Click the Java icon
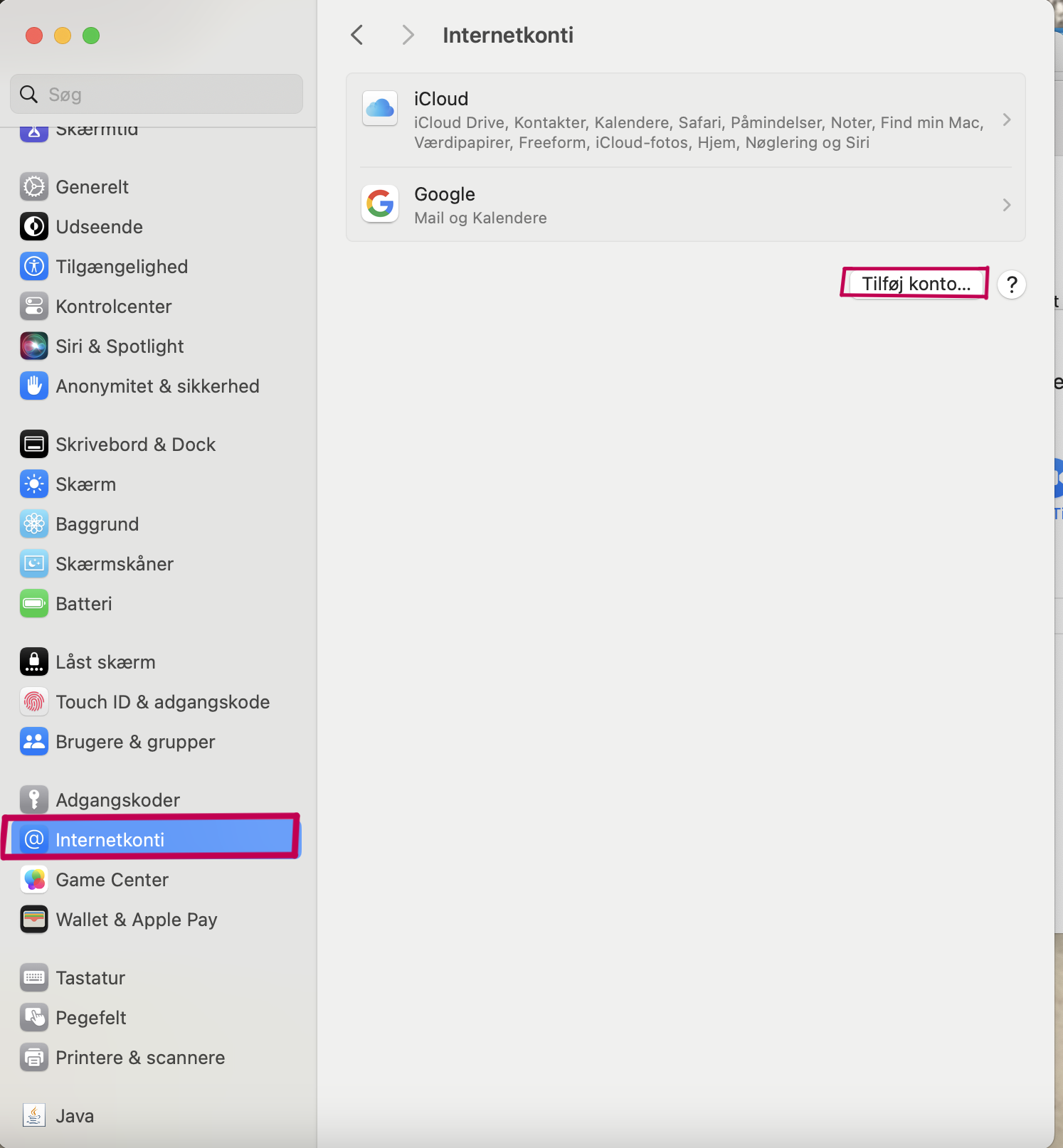1063x1148 pixels. point(34,1115)
